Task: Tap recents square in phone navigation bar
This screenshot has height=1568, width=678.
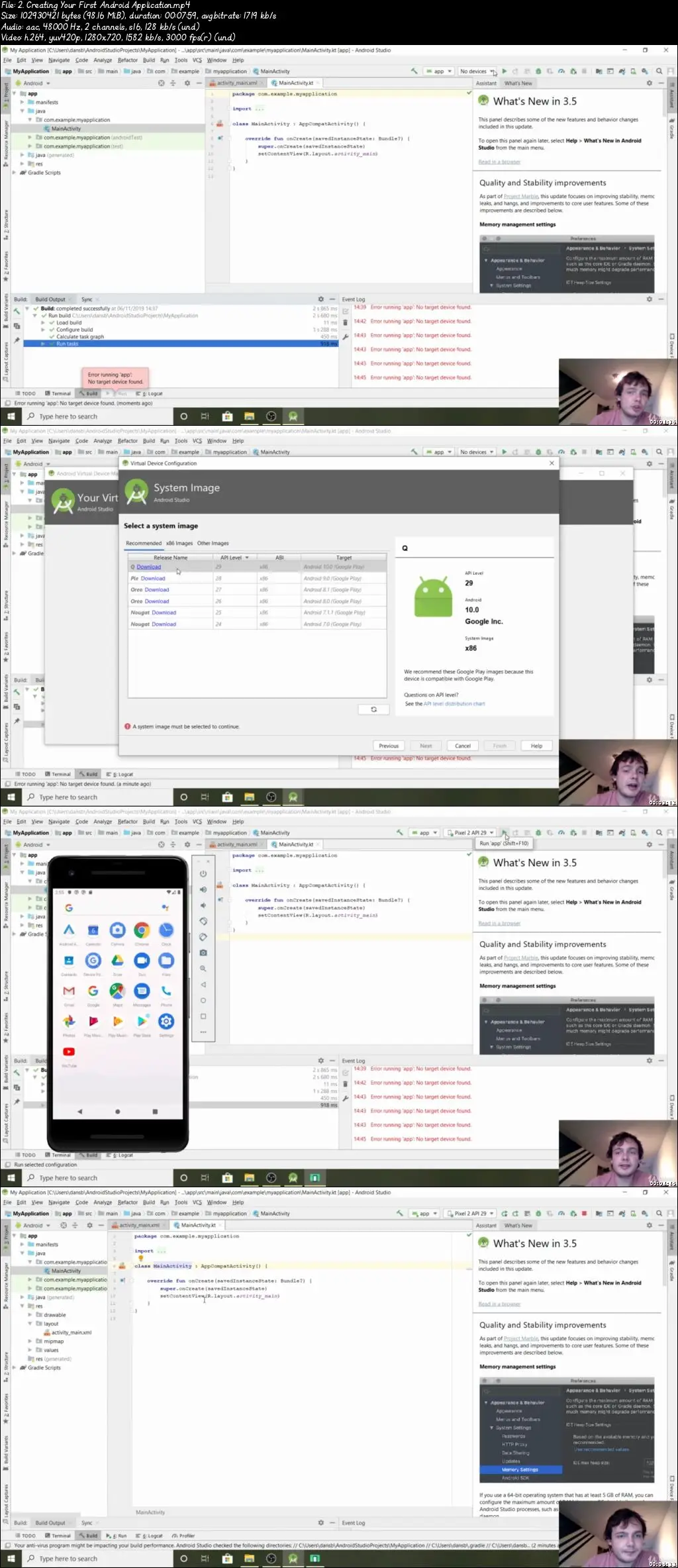Action: click(x=155, y=1112)
